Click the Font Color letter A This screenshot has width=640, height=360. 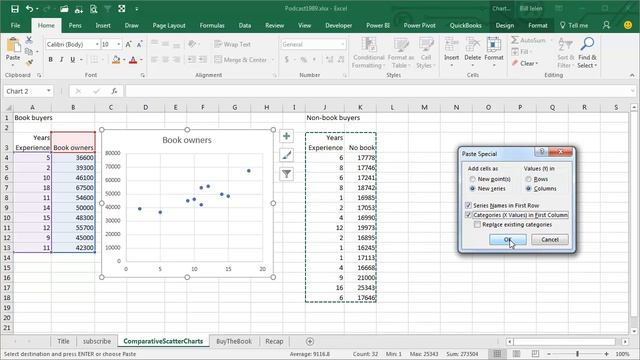[x=133, y=60]
